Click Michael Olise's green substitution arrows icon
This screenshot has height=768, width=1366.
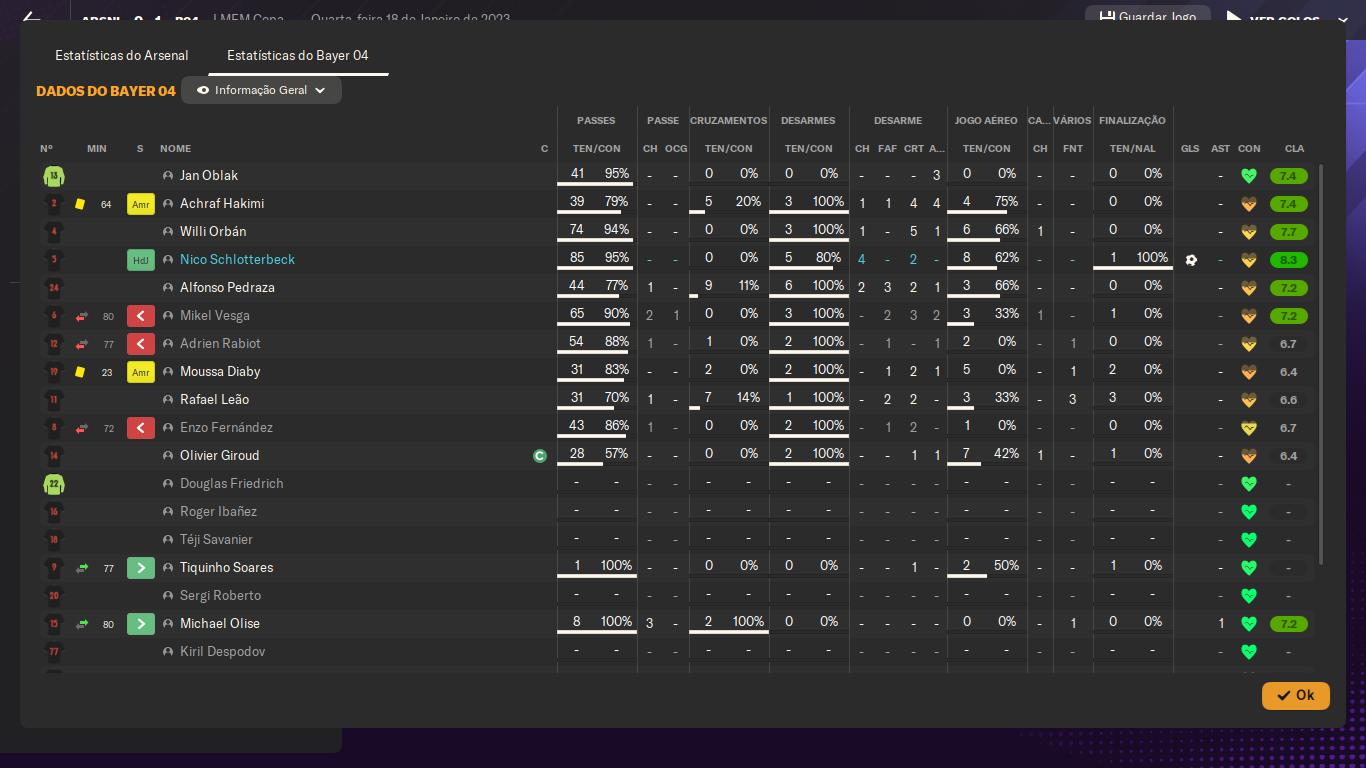click(82, 624)
